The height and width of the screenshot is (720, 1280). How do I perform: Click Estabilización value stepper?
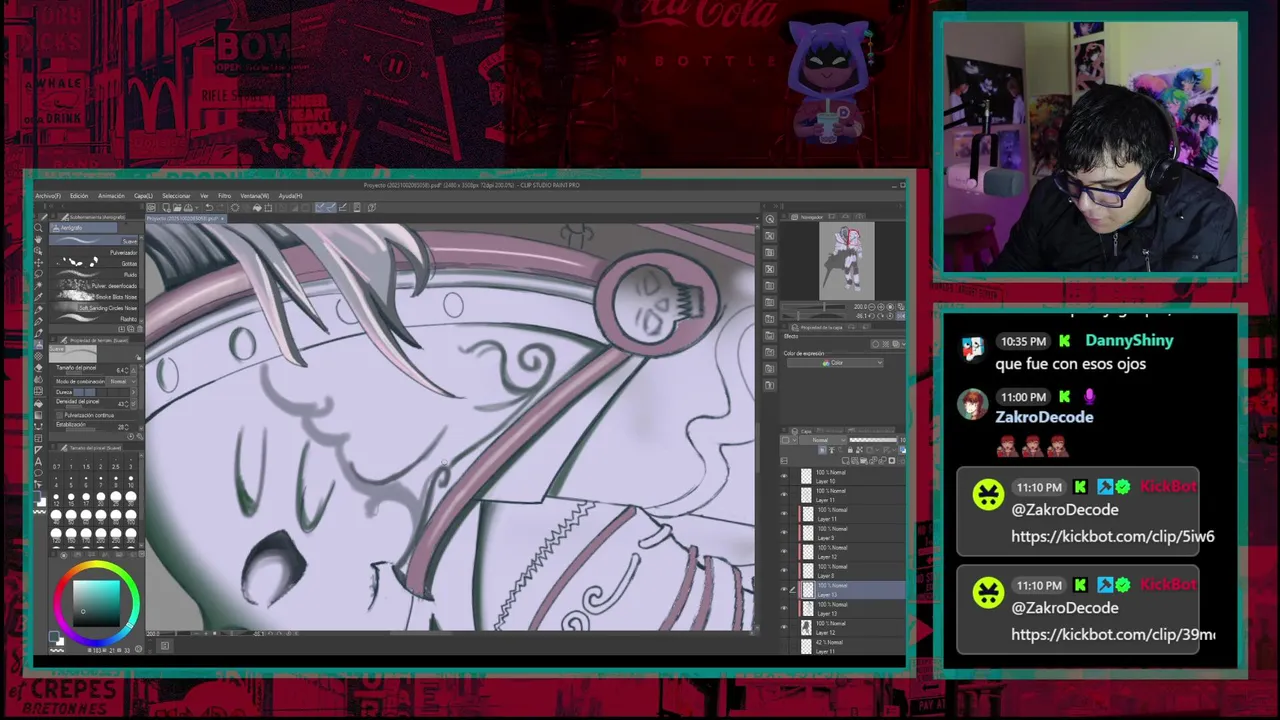pos(126,427)
